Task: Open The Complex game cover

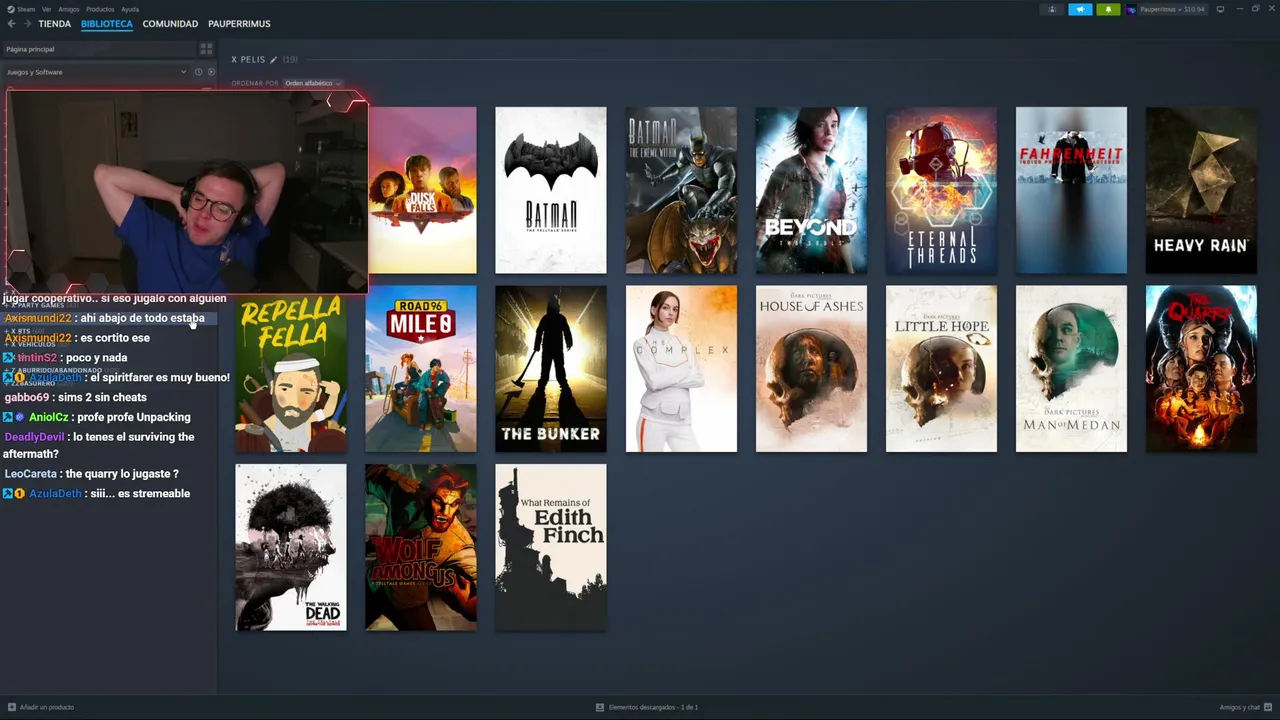Action: point(681,369)
